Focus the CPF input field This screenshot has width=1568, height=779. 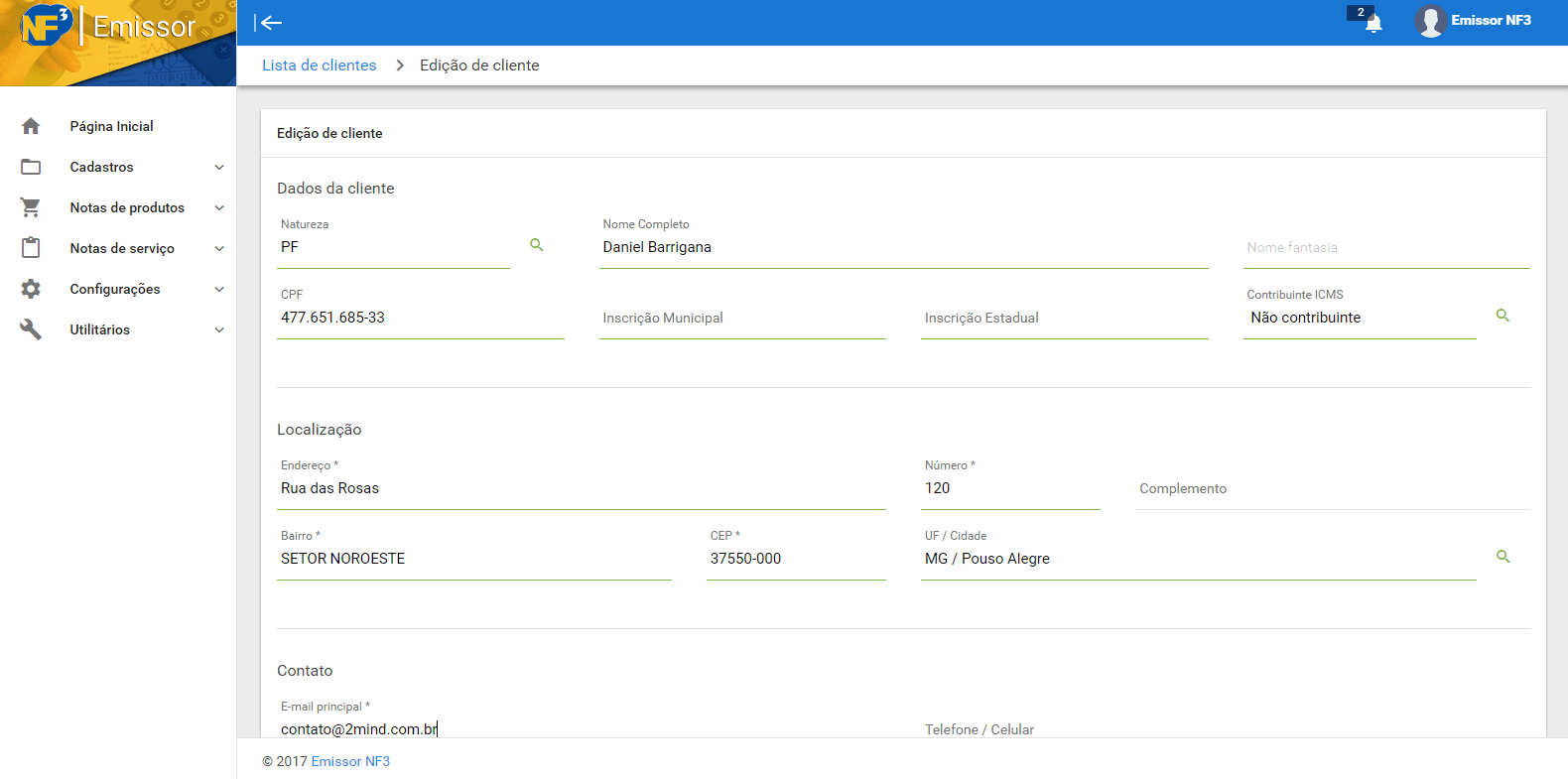(420, 319)
